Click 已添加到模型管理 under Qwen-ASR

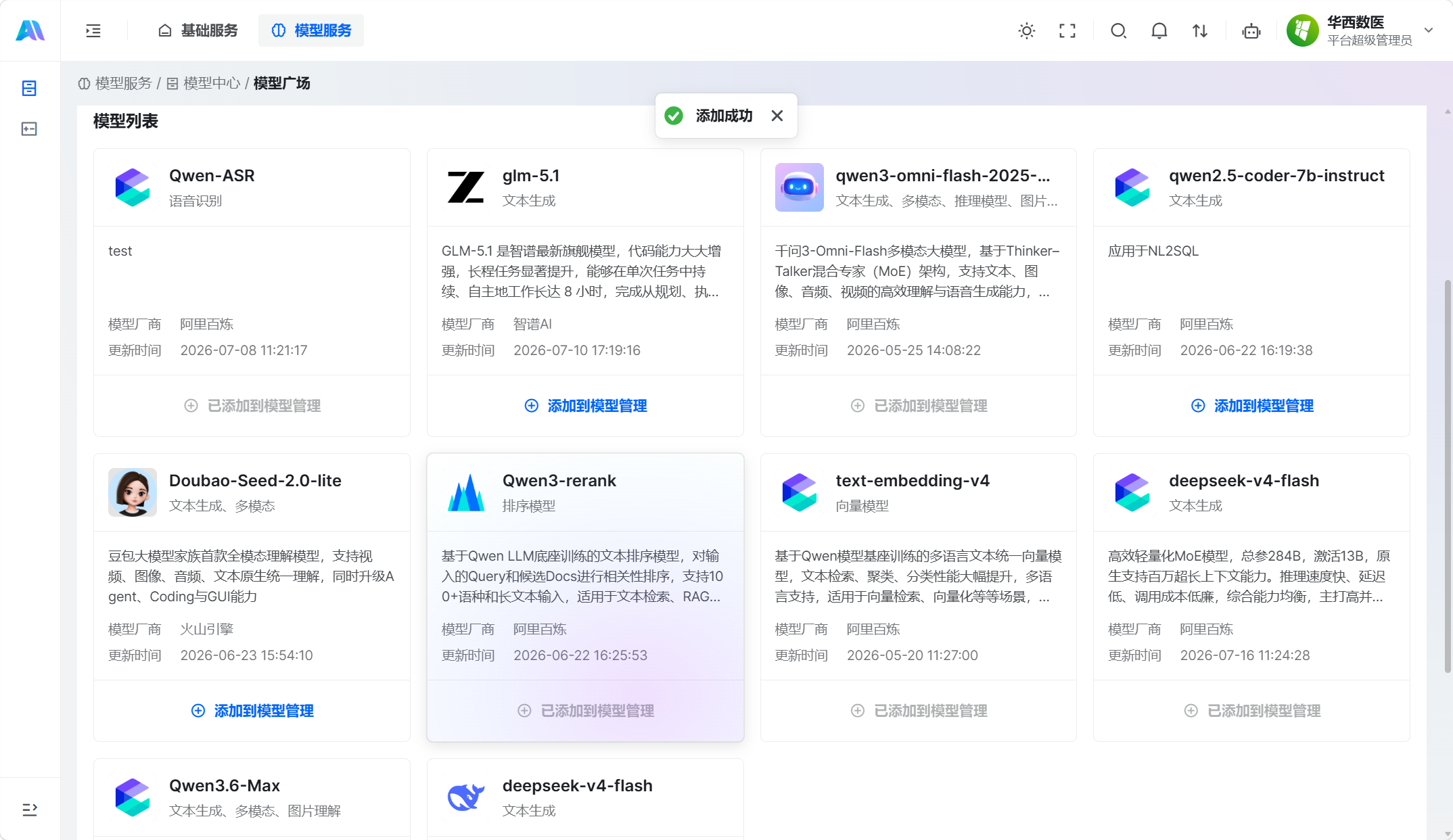tap(252, 406)
